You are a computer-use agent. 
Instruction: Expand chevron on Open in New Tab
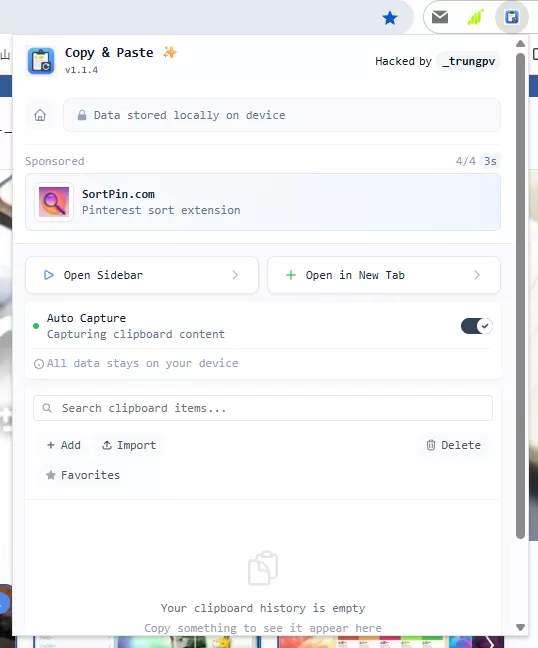[477, 275]
